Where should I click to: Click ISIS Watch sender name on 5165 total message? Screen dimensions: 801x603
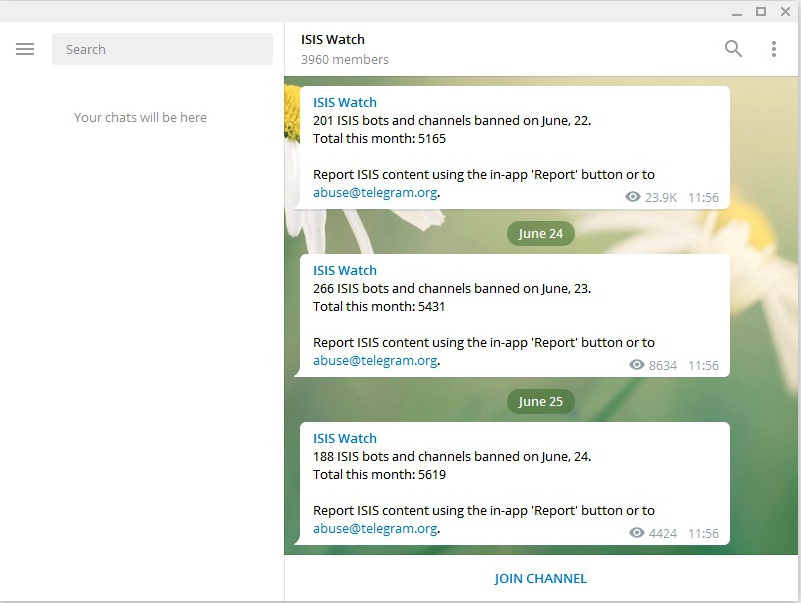point(345,102)
